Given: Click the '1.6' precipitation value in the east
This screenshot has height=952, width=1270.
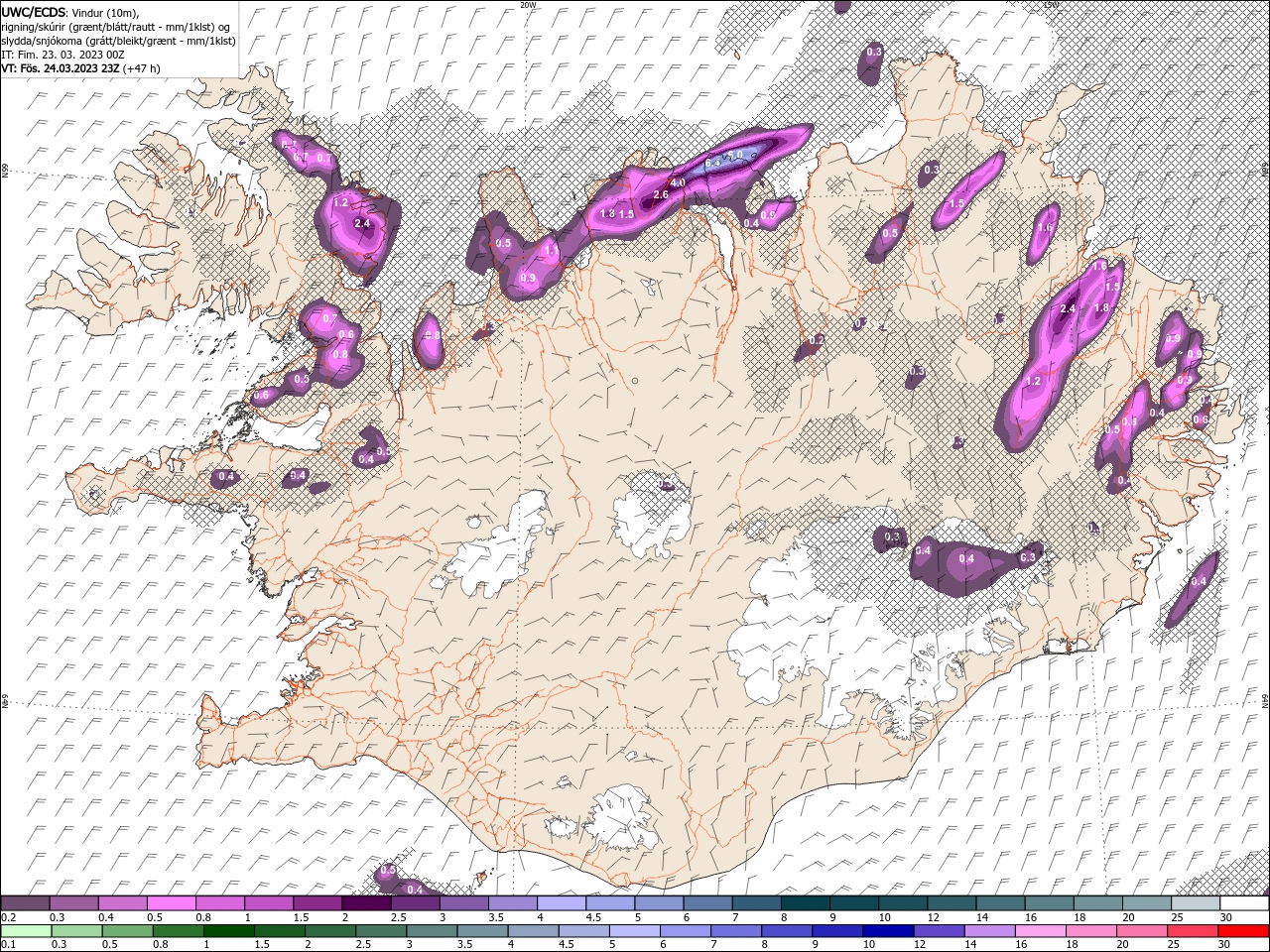Looking at the screenshot, I should pos(1044,228).
